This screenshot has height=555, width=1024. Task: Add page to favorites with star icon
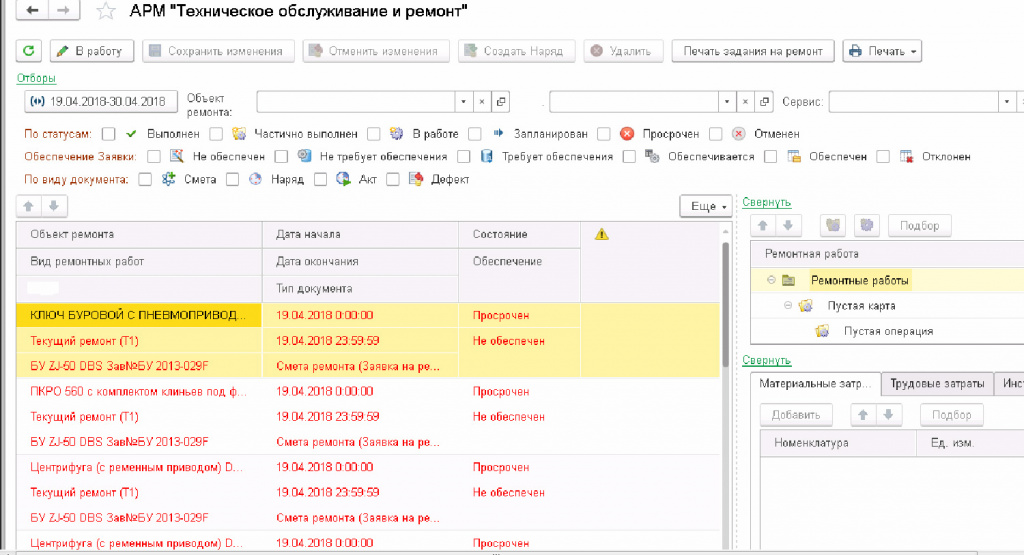pos(105,12)
